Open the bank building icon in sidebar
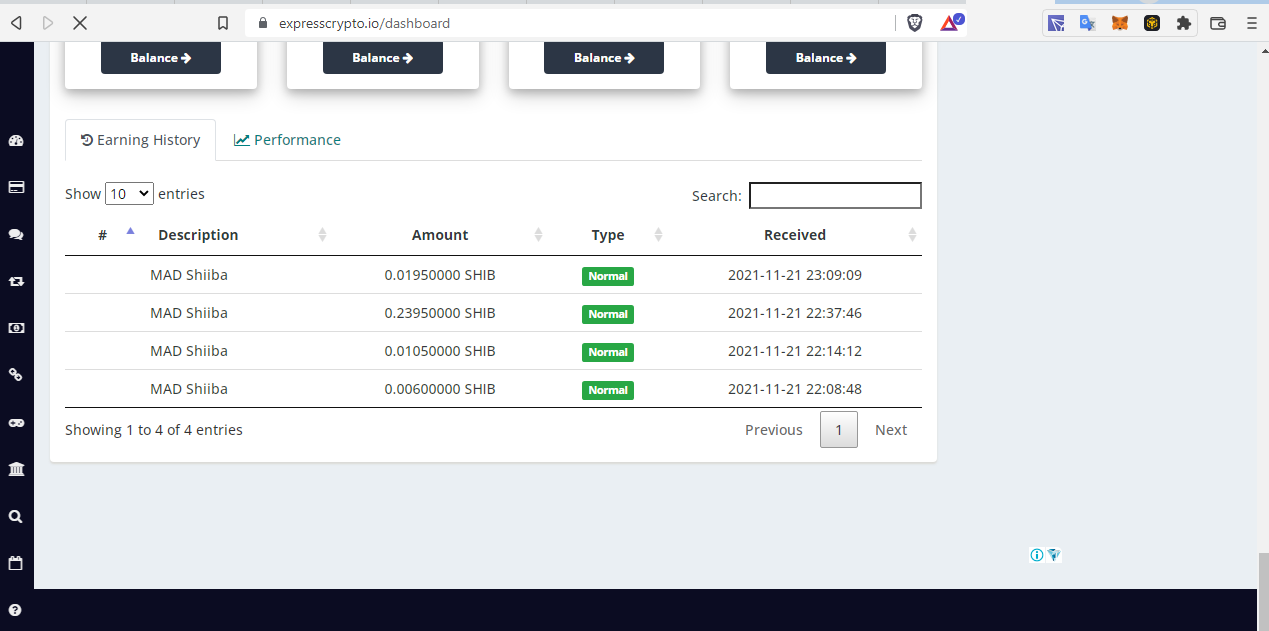The height and width of the screenshot is (631, 1269). [16, 470]
